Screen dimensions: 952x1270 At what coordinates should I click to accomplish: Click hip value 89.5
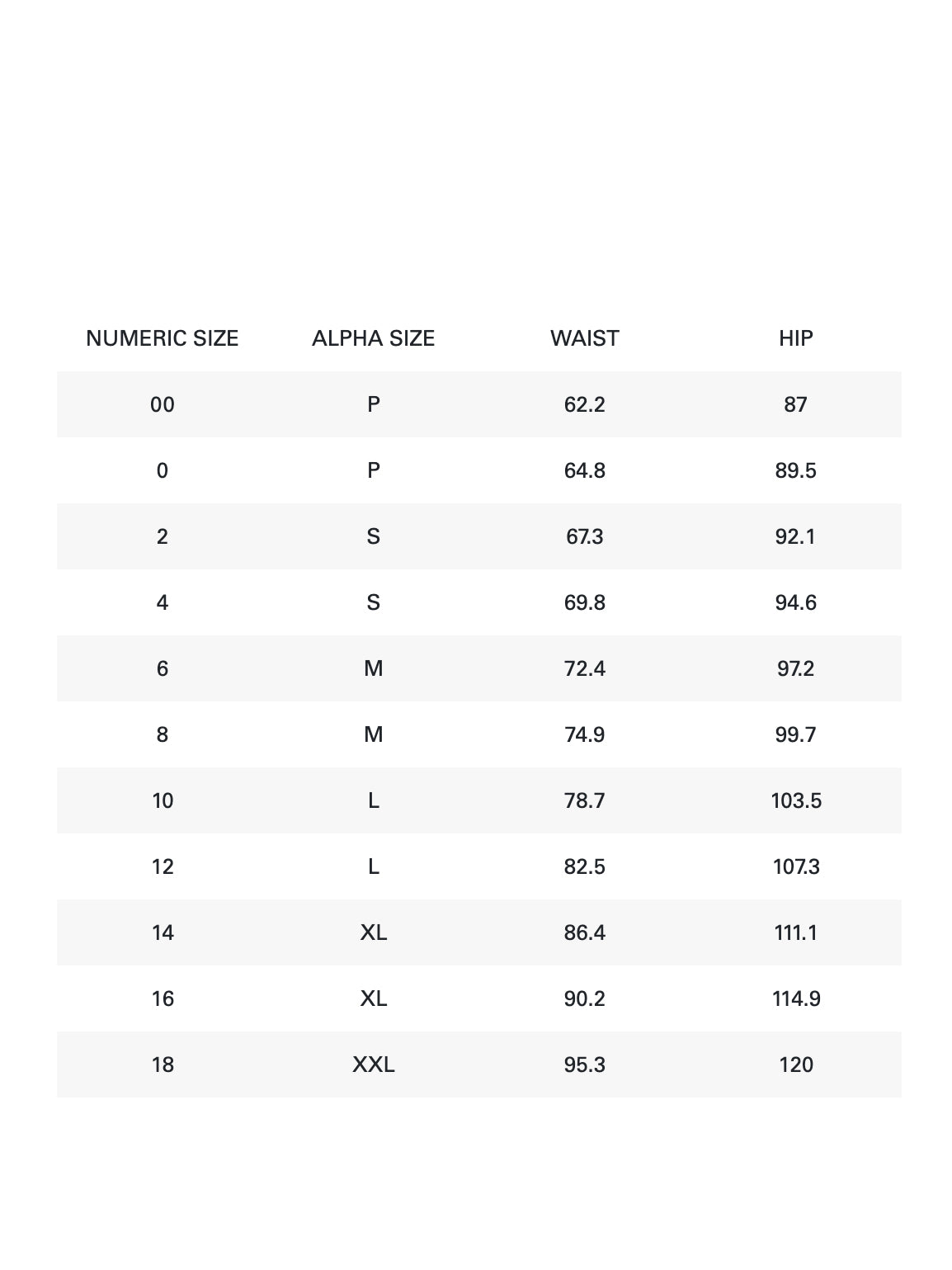(795, 470)
